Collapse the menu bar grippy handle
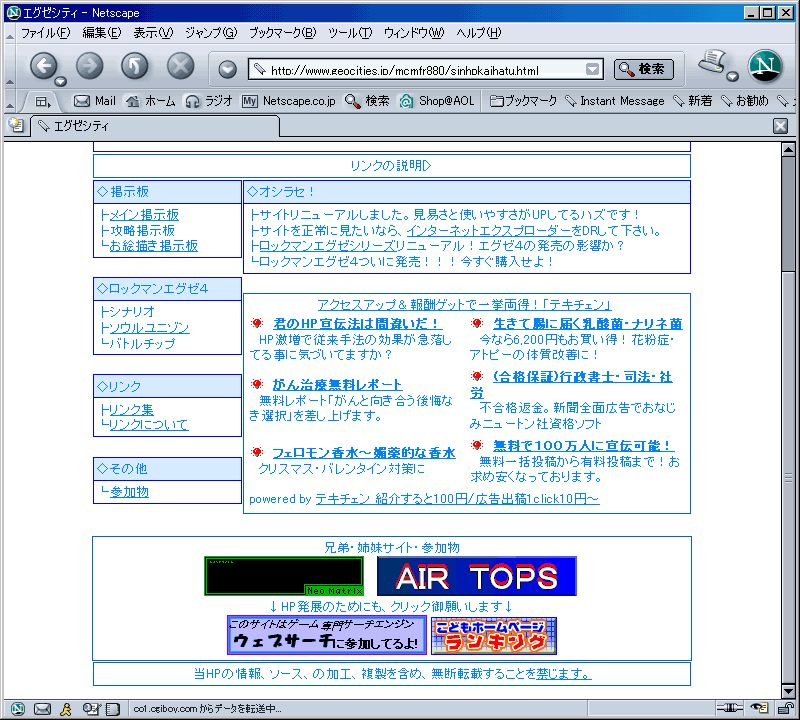Screen dimensions: 800x720 [10, 33]
